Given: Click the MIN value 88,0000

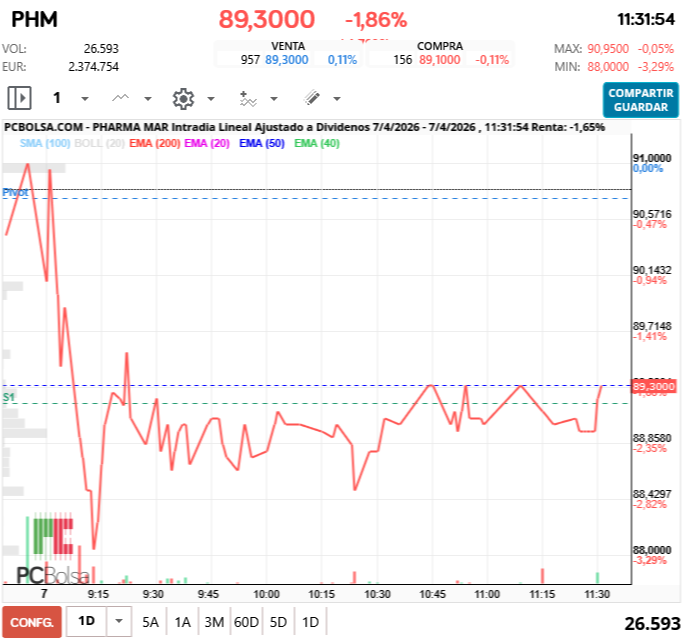Looking at the screenshot, I should 608,67.
